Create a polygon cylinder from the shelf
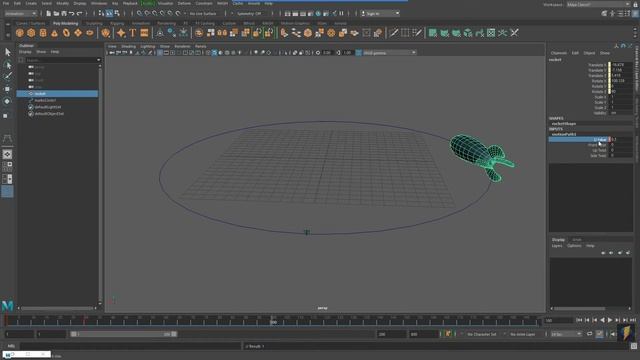The image size is (640, 360). tap(43, 33)
